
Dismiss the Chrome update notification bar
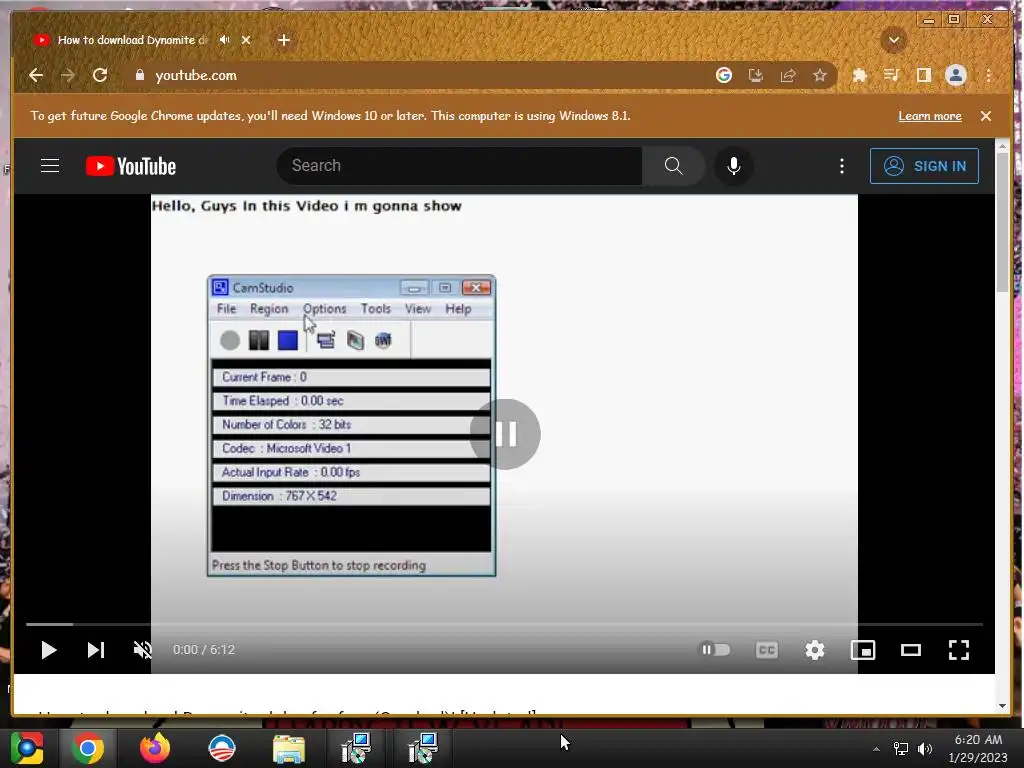coord(985,116)
